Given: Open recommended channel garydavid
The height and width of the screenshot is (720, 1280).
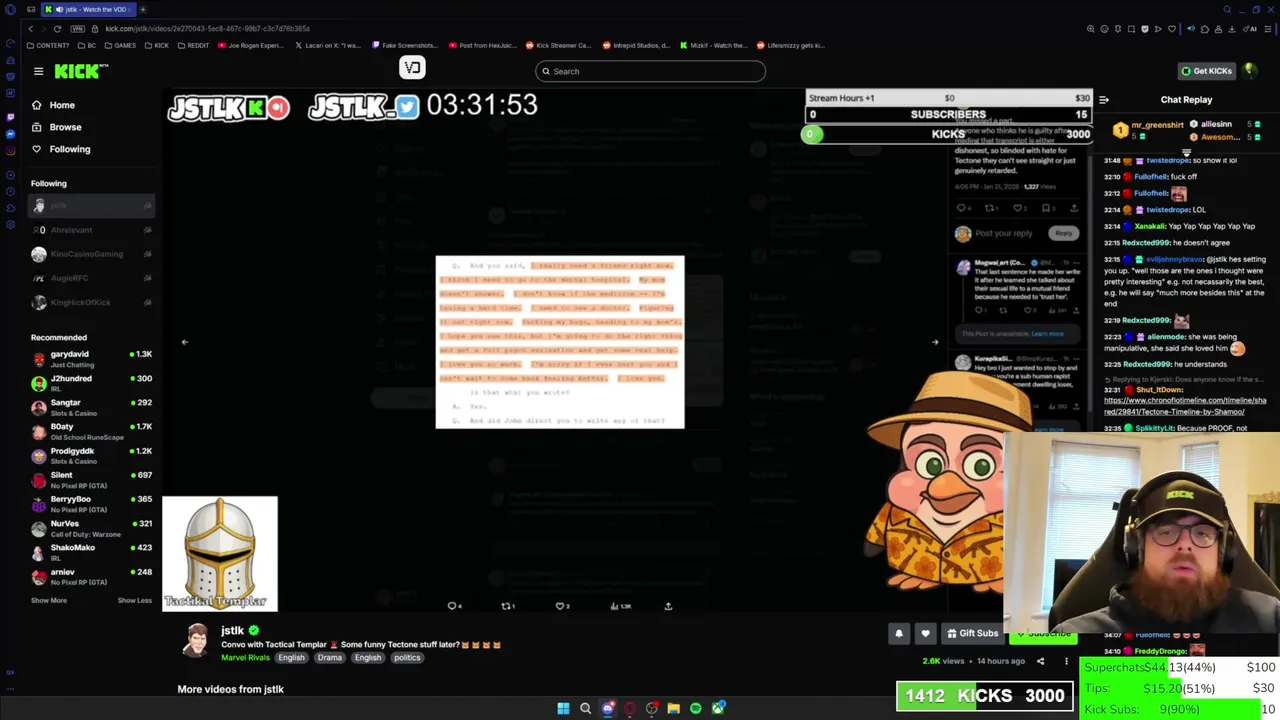Looking at the screenshot, I should 92,359.
